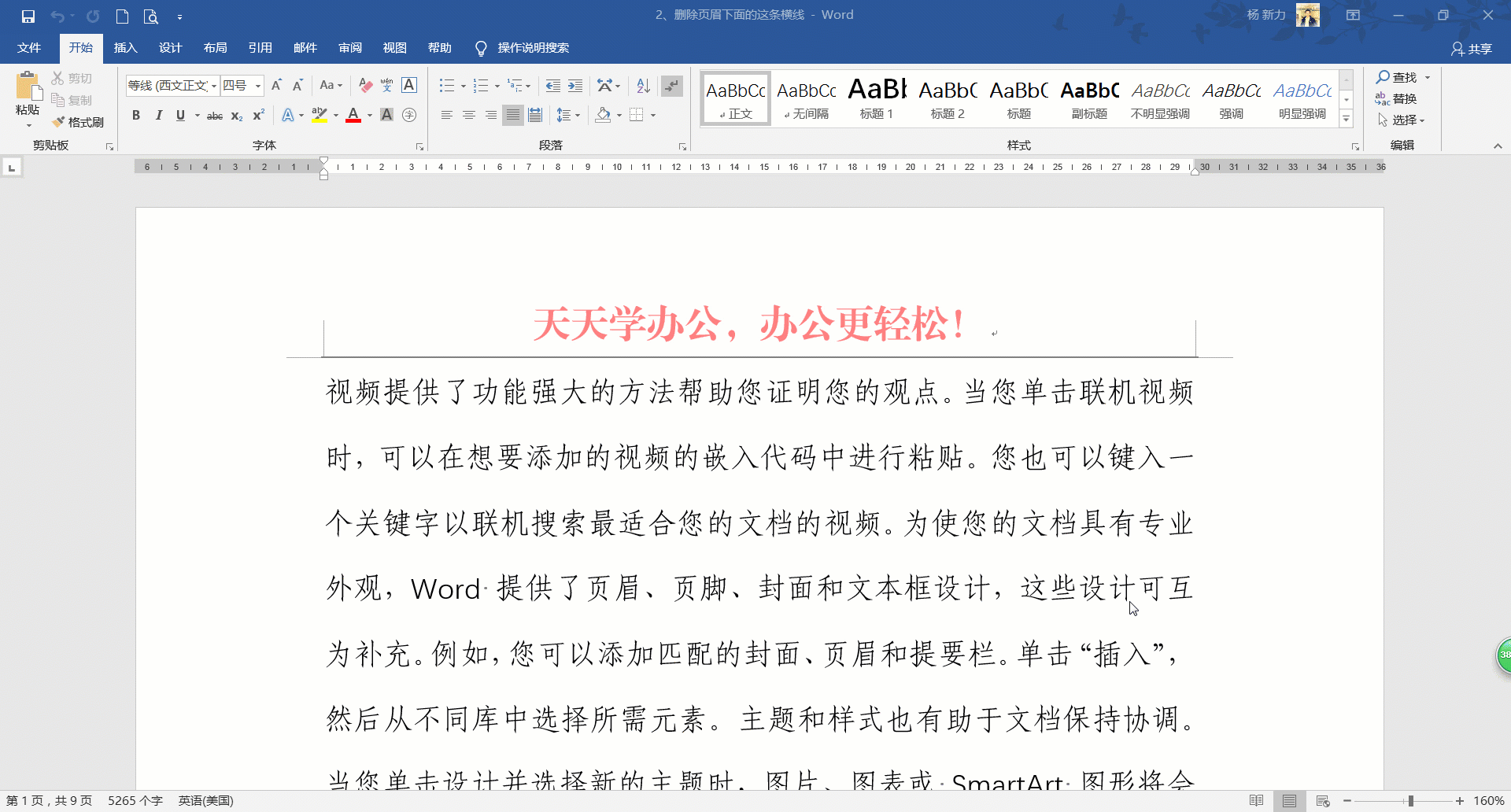Expand the styles gallery with the more arrow
The image size is (1511, 812).
1347,119
